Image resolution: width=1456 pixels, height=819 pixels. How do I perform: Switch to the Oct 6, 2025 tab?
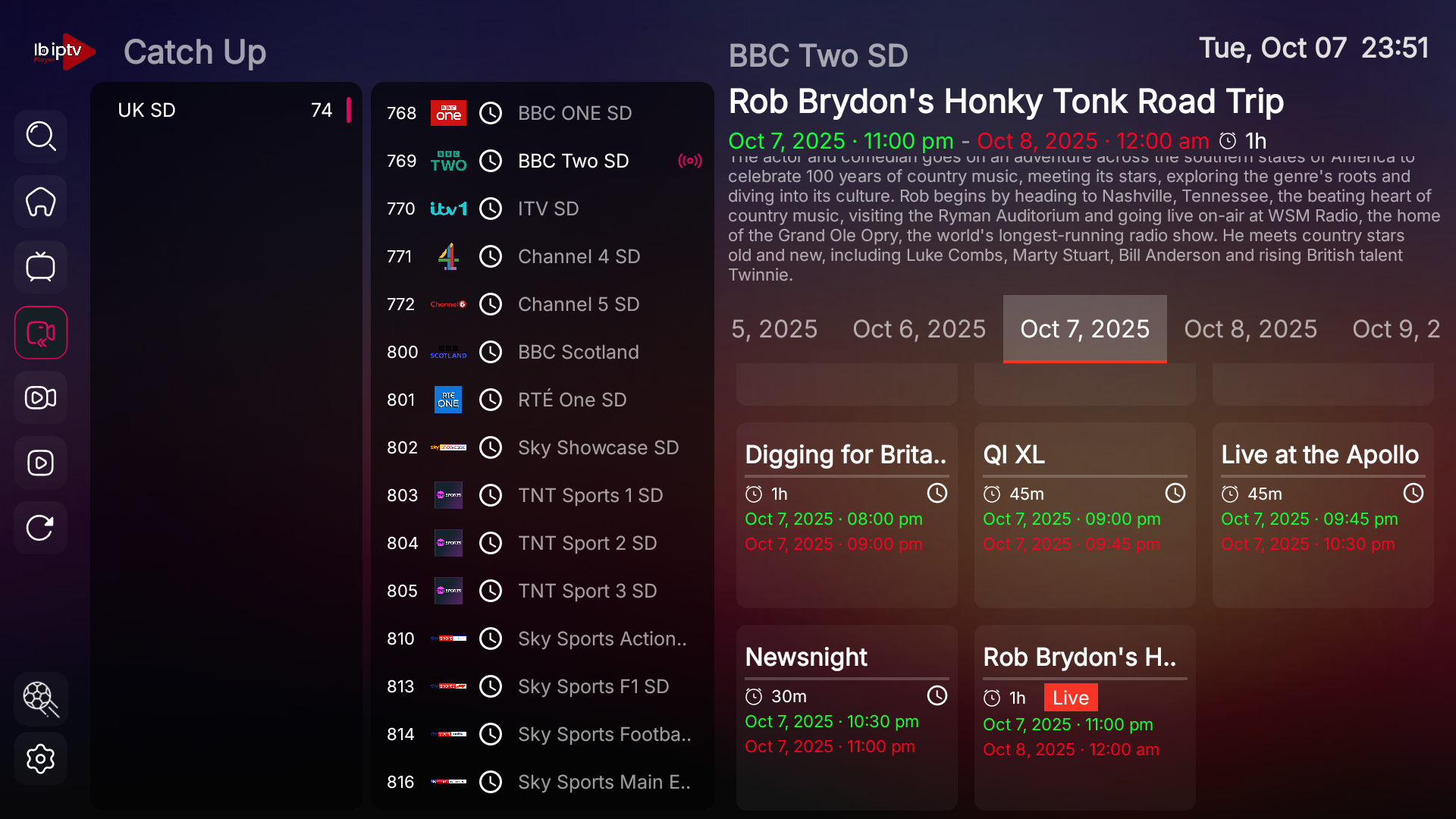[x=919, y=329]
